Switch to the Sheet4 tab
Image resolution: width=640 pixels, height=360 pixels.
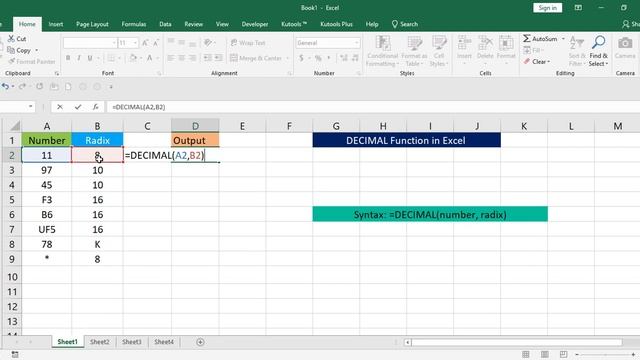point(164,342)
